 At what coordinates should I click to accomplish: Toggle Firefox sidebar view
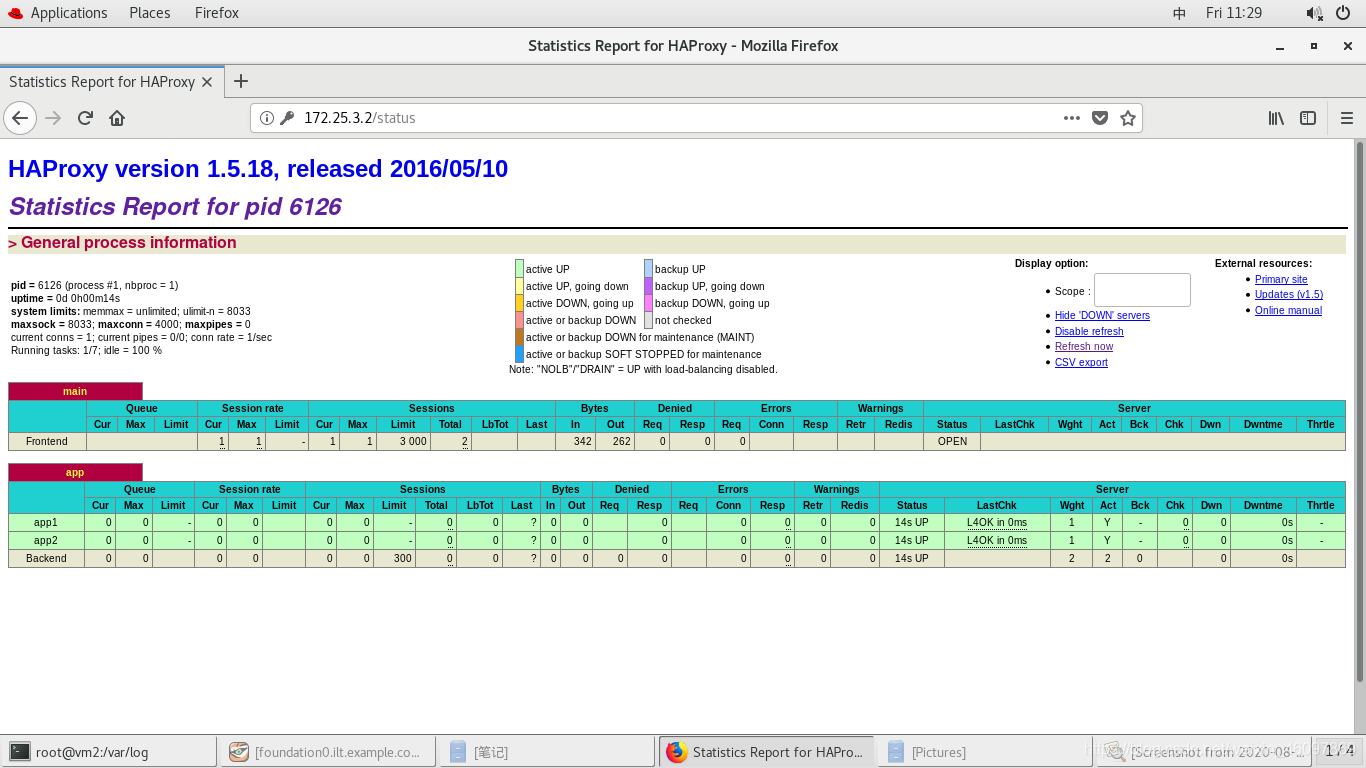coord(1308,118)
